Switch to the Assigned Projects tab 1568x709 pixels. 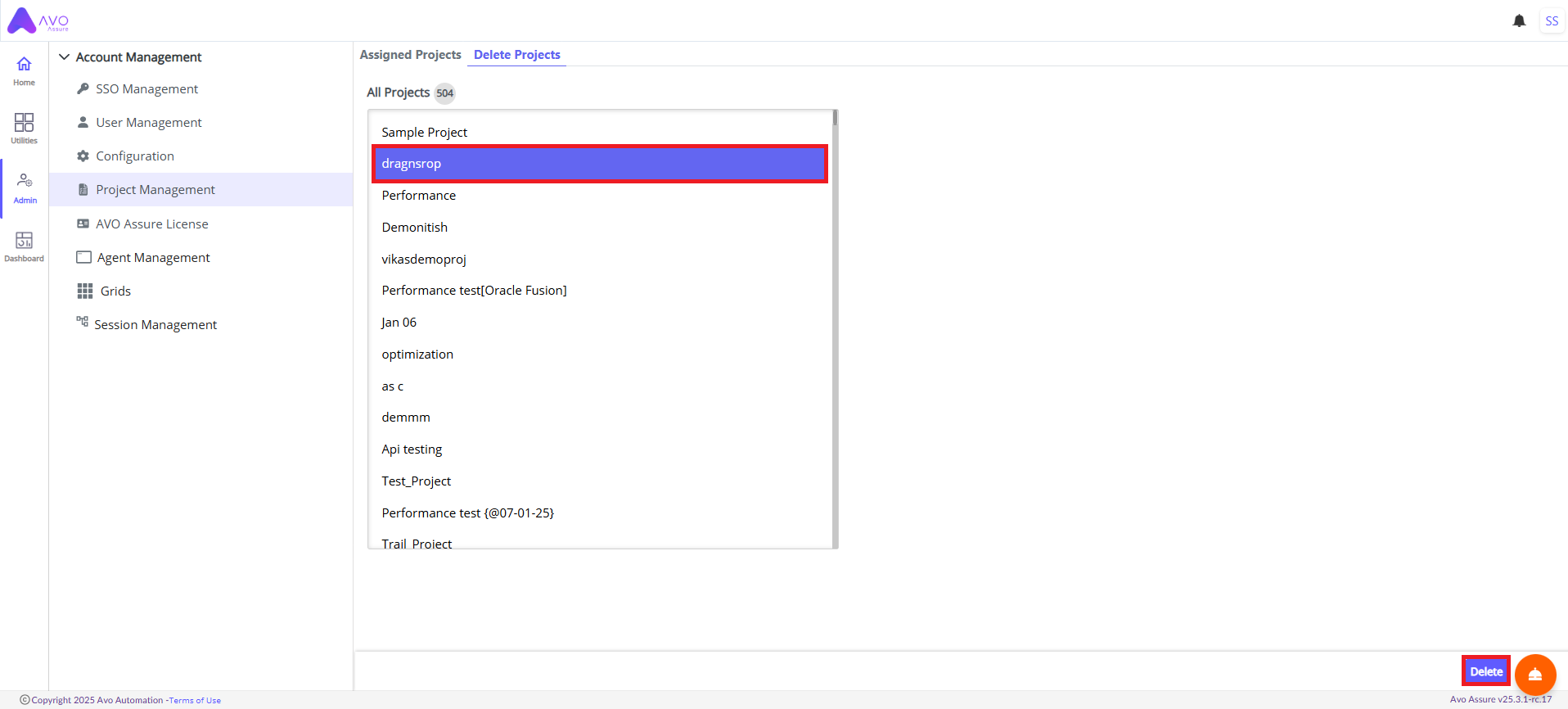pyautogui.click(x=410, y=55)
